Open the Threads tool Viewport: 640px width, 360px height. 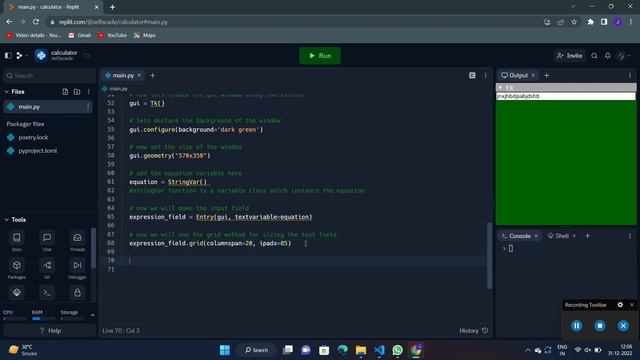[77, 241]
